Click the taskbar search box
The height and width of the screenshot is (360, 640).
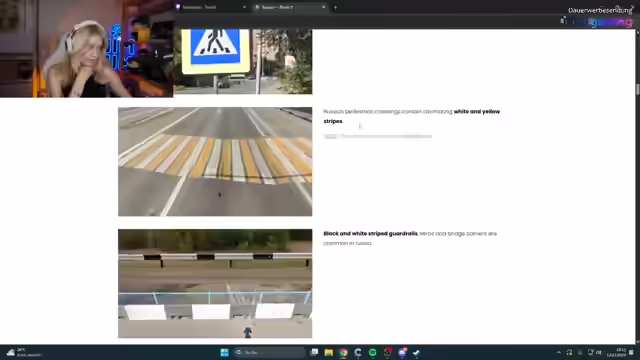click(x=269, y=352)
